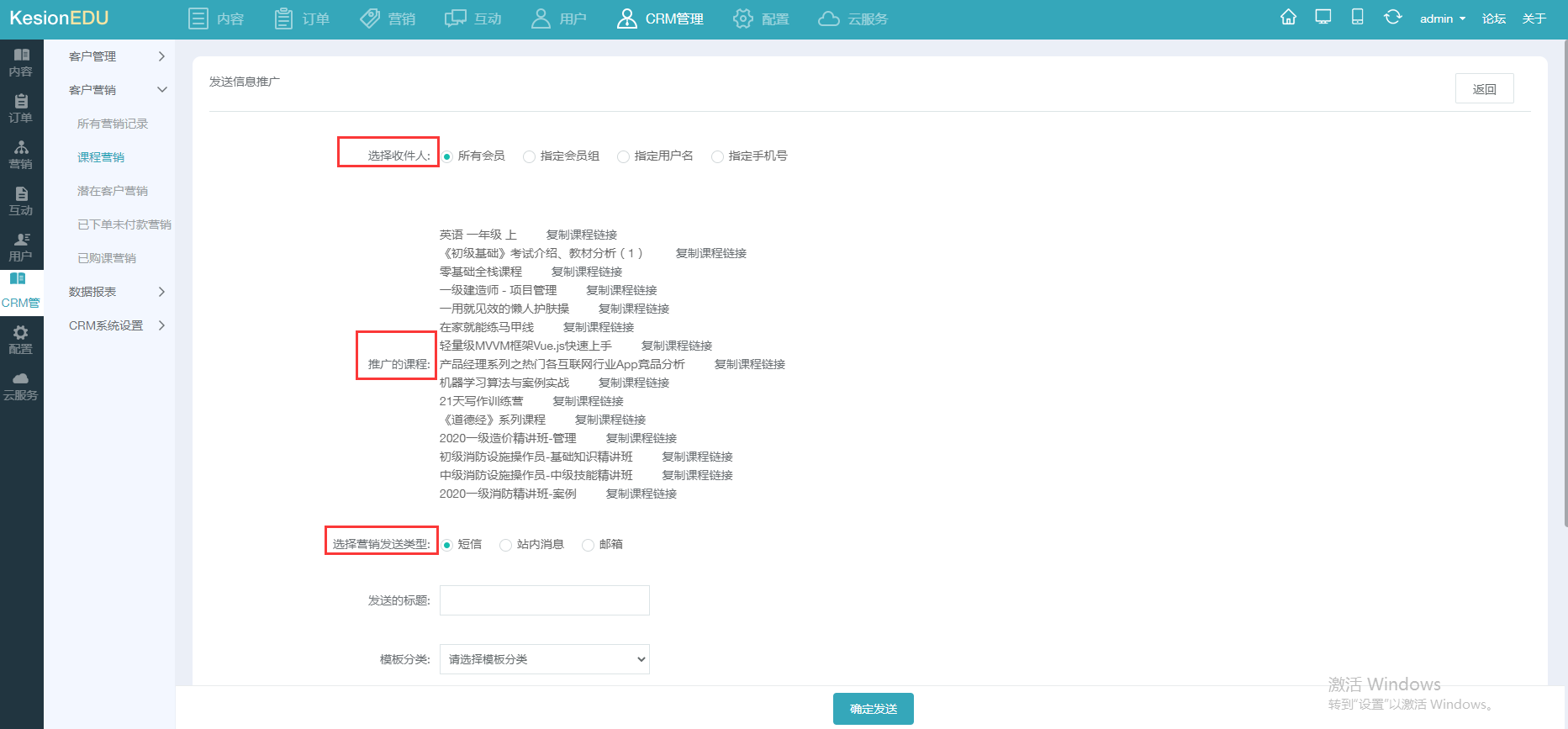The height and width of the screenshot is (729, 1568).
Task: Copy course link for 机器学习算法与案例实战
Action: coord(634,383)
